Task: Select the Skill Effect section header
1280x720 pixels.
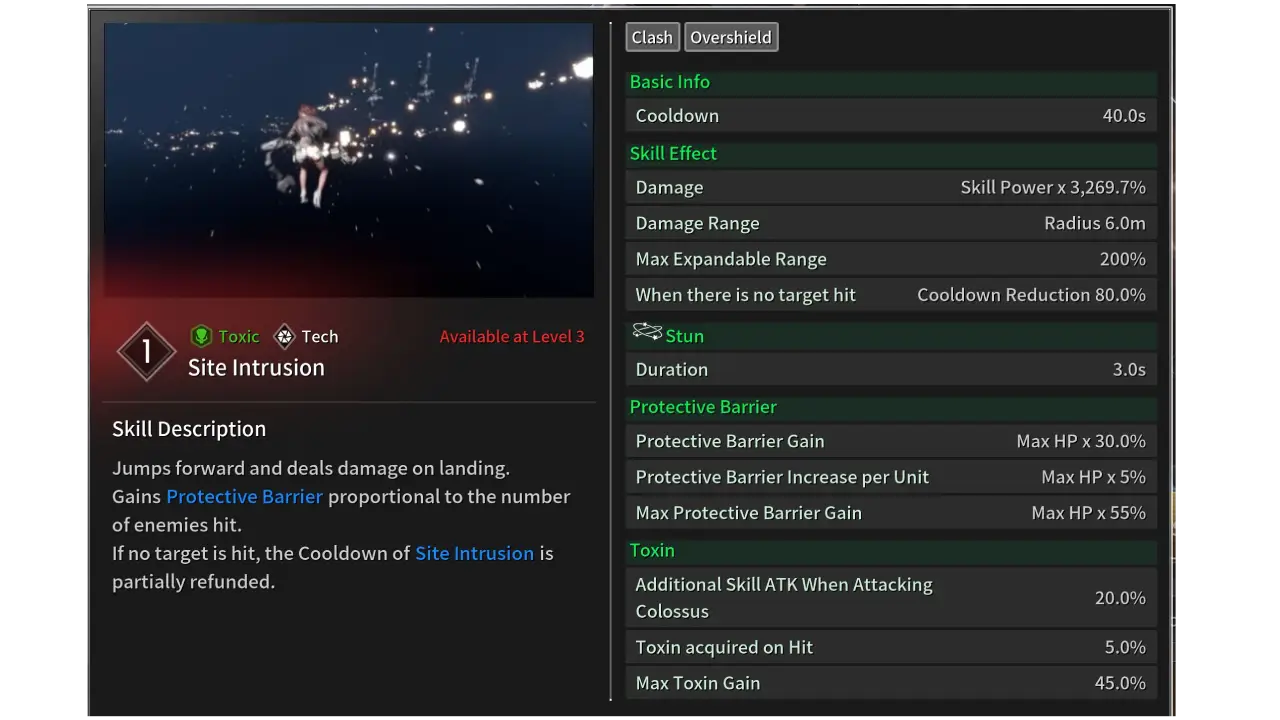Action: click(673, 153)
